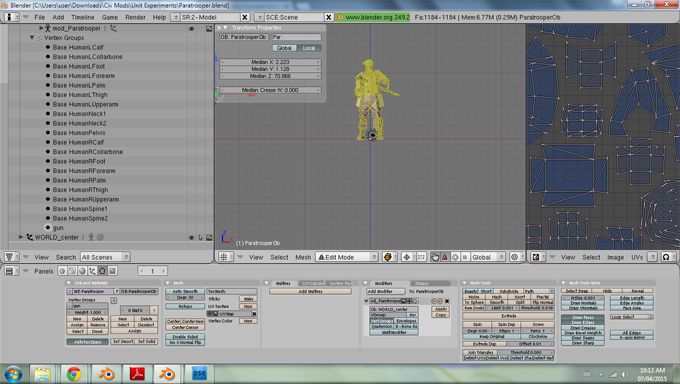Collapse the Mesh Tools panel triangle
The image size is (680, 384).
tap(464, 283)
